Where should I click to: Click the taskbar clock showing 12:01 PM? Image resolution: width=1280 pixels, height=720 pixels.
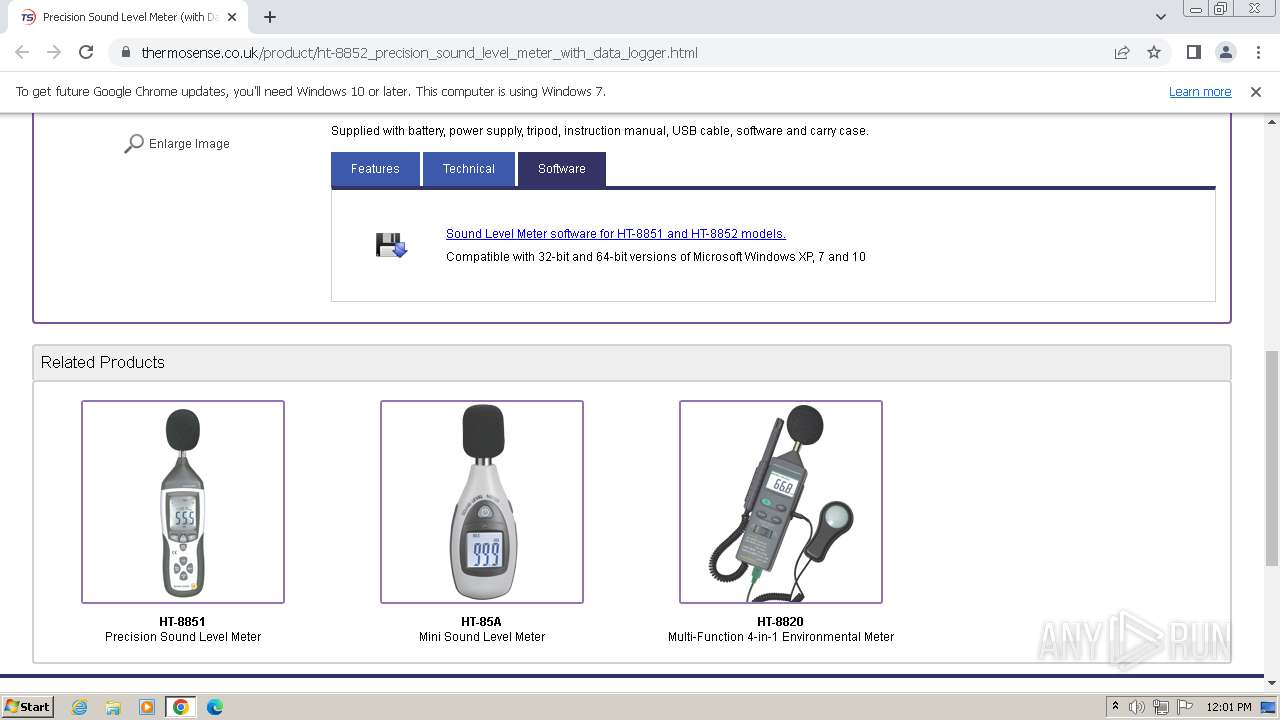tap(1229, 707)
